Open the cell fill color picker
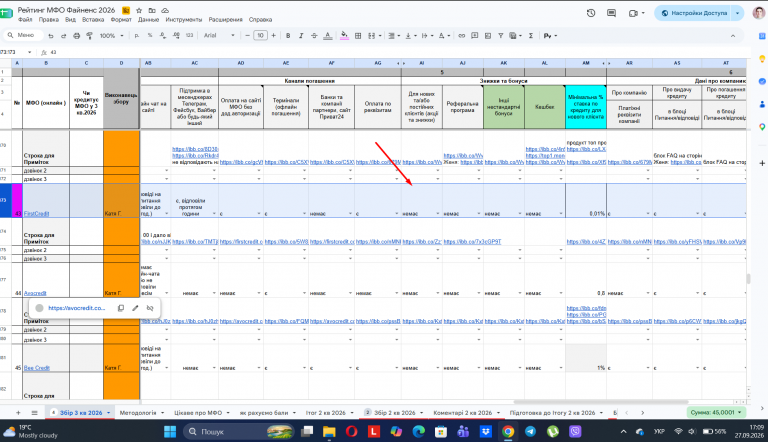Image resolution: width=768 pixels, height=442 pixels. point(344,36)
